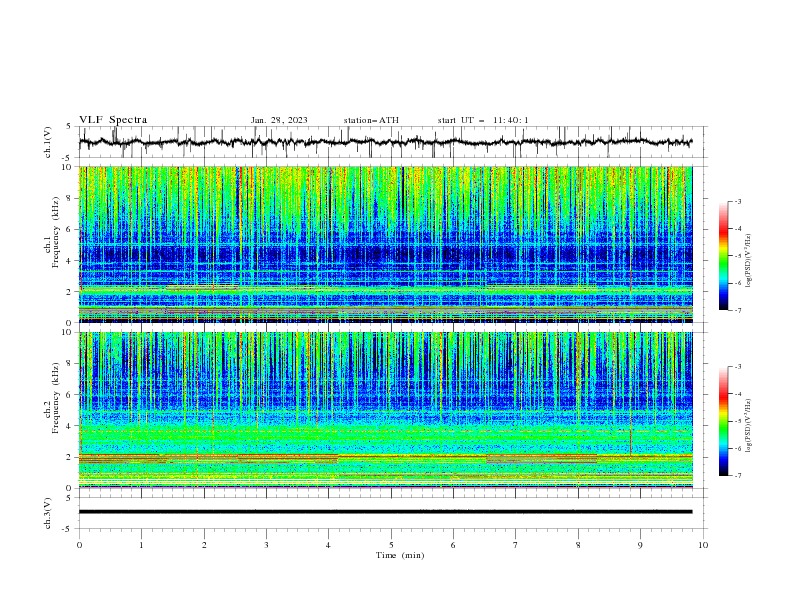Click the "3" minute tick on time axis
This screenshot has height=612, width=792.
click(266, 545)
